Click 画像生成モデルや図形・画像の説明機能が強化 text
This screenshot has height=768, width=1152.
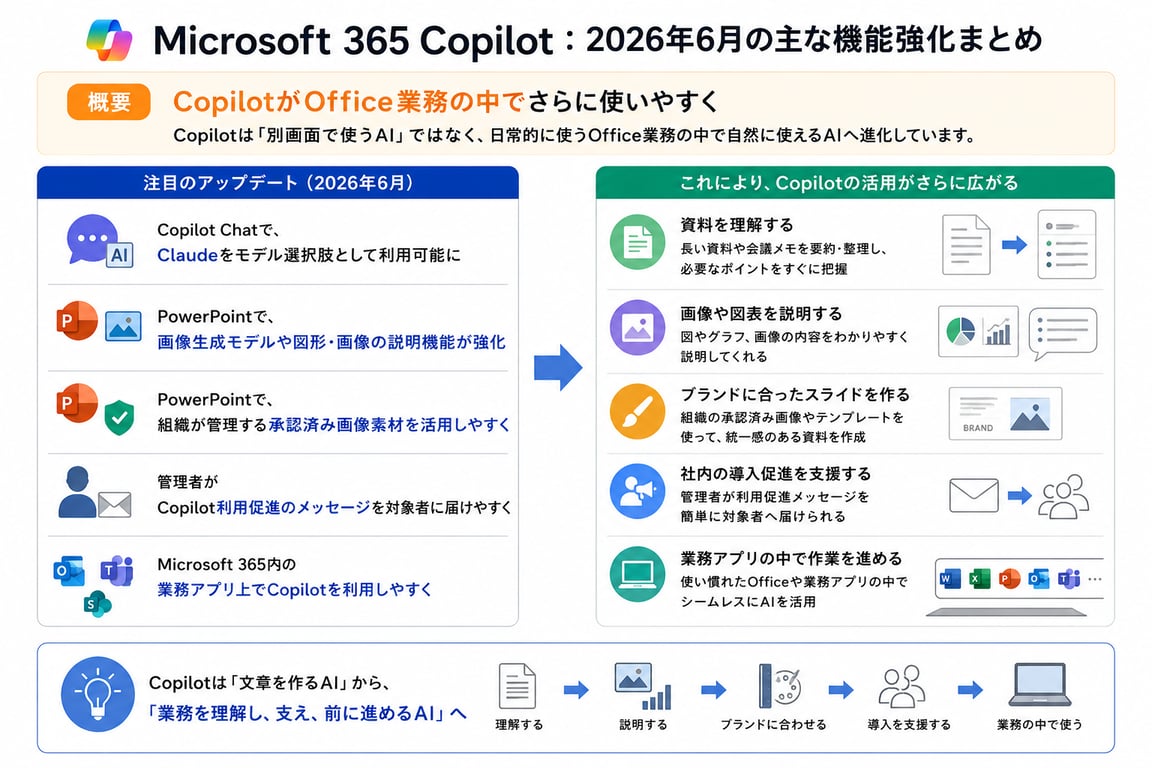point(331,342)
